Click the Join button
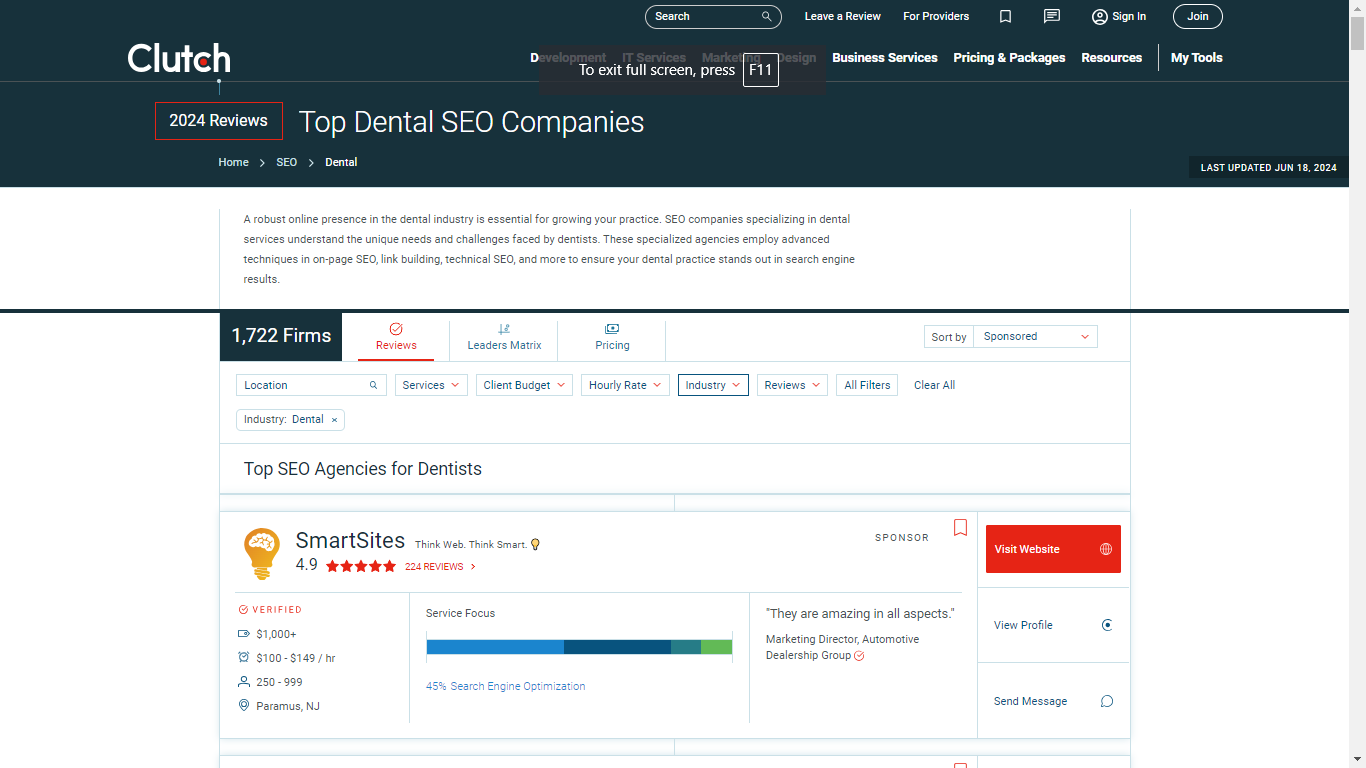 pos(1198,16)
